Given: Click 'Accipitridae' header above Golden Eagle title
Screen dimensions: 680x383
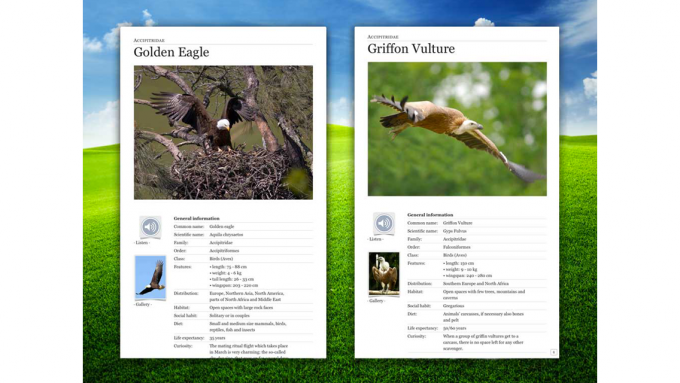Looking at the screenshot, I should coord(149,40).
